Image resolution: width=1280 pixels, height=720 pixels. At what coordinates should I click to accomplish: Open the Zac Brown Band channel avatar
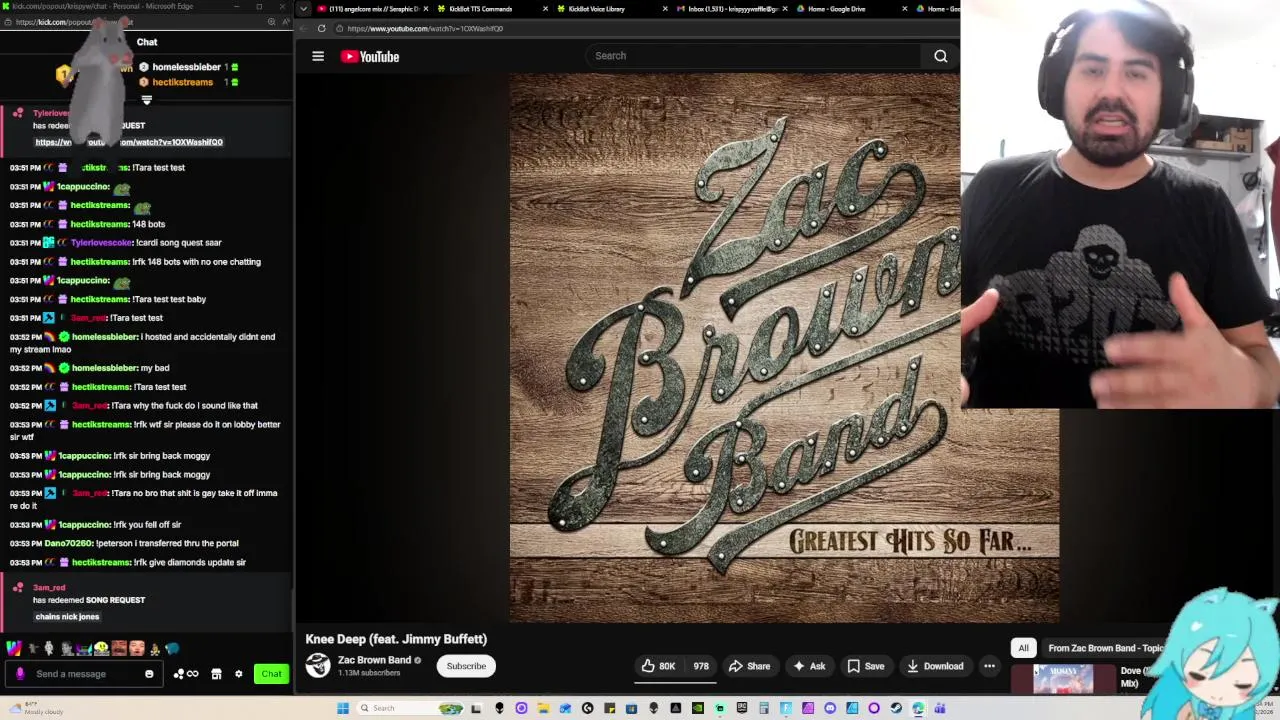click(318, 665)
